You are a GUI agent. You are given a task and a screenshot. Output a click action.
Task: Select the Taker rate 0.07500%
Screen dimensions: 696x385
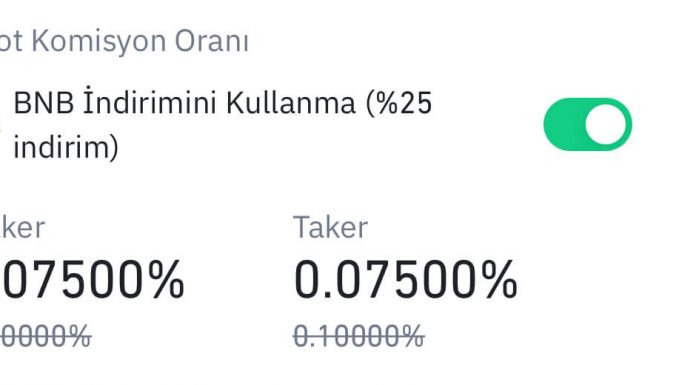tap(406, 280)
